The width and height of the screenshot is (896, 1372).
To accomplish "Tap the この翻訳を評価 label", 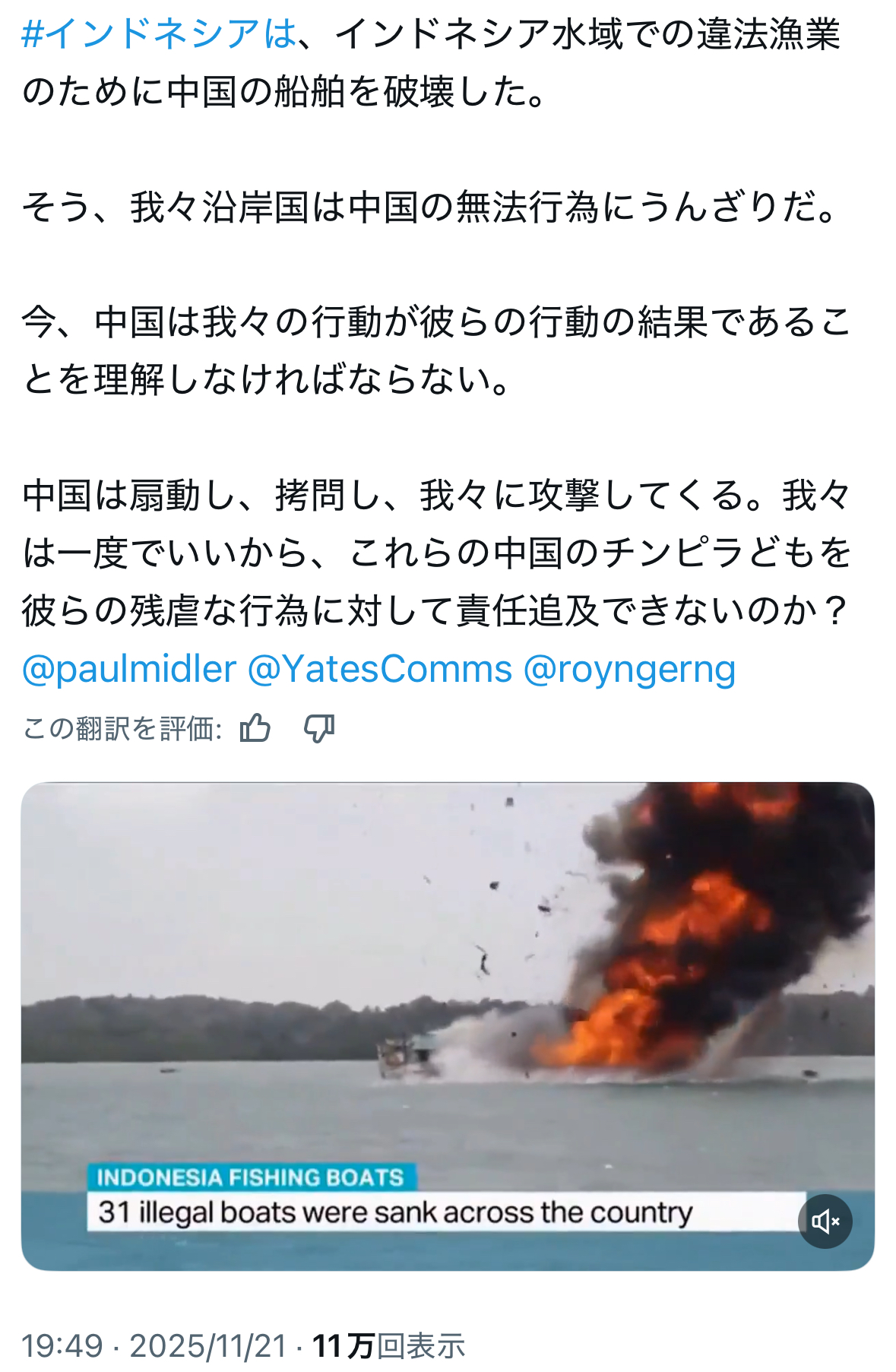I will coord(122,728).
